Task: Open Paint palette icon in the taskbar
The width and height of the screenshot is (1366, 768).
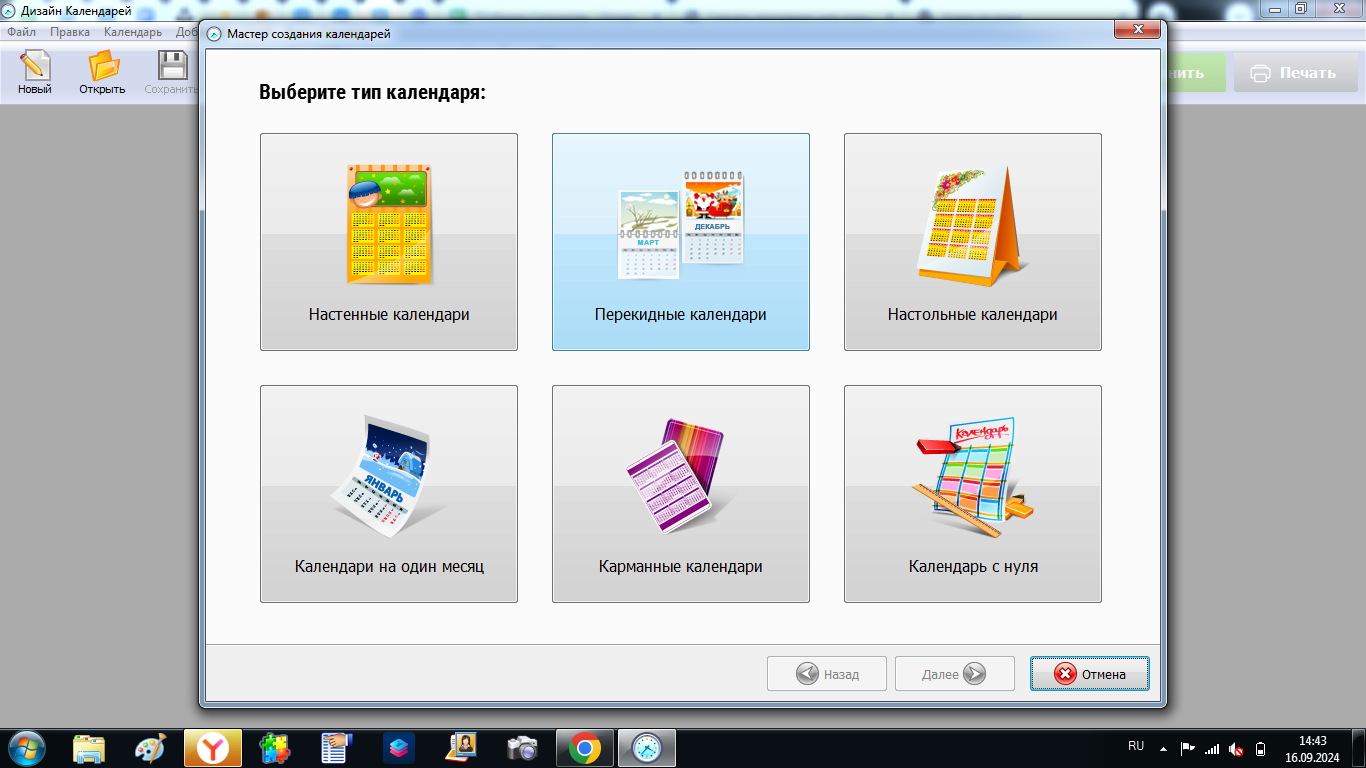Action: tap(151, 747)
